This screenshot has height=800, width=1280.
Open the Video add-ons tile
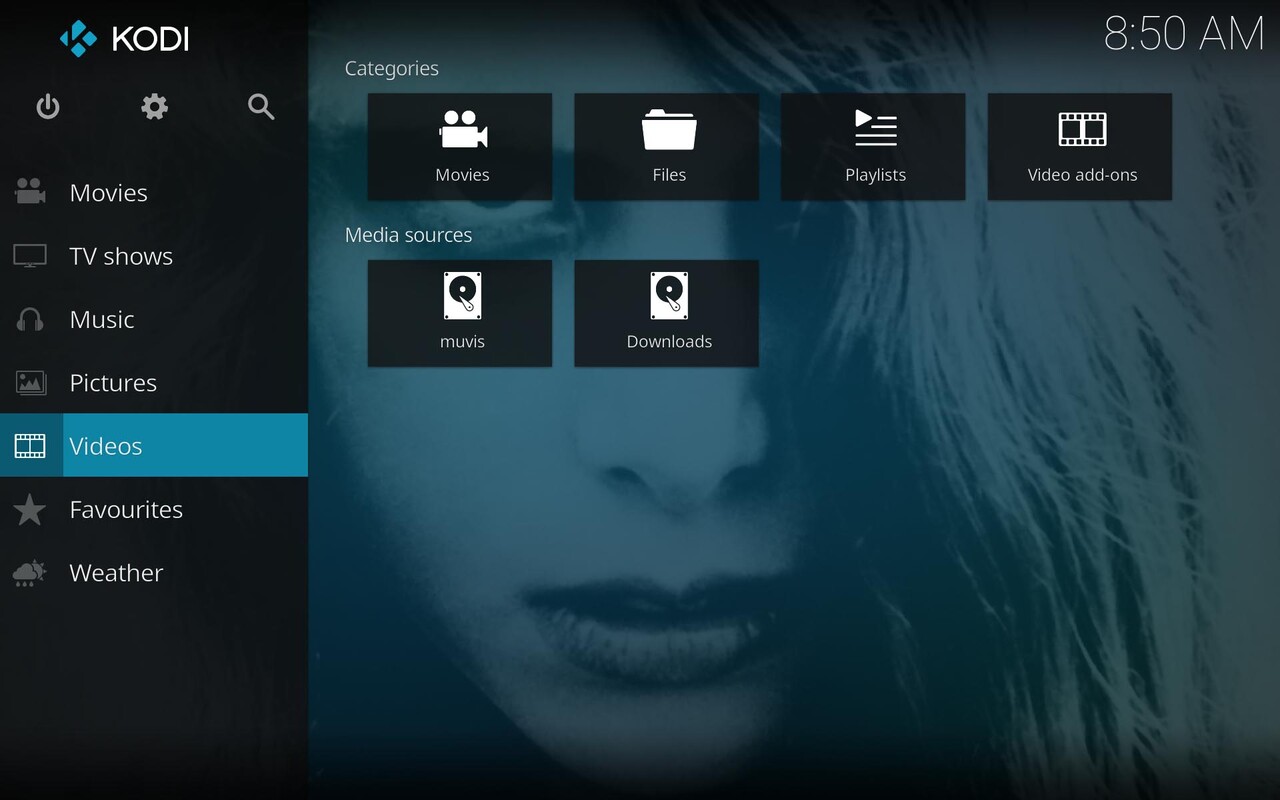[x=1080, y=147]
